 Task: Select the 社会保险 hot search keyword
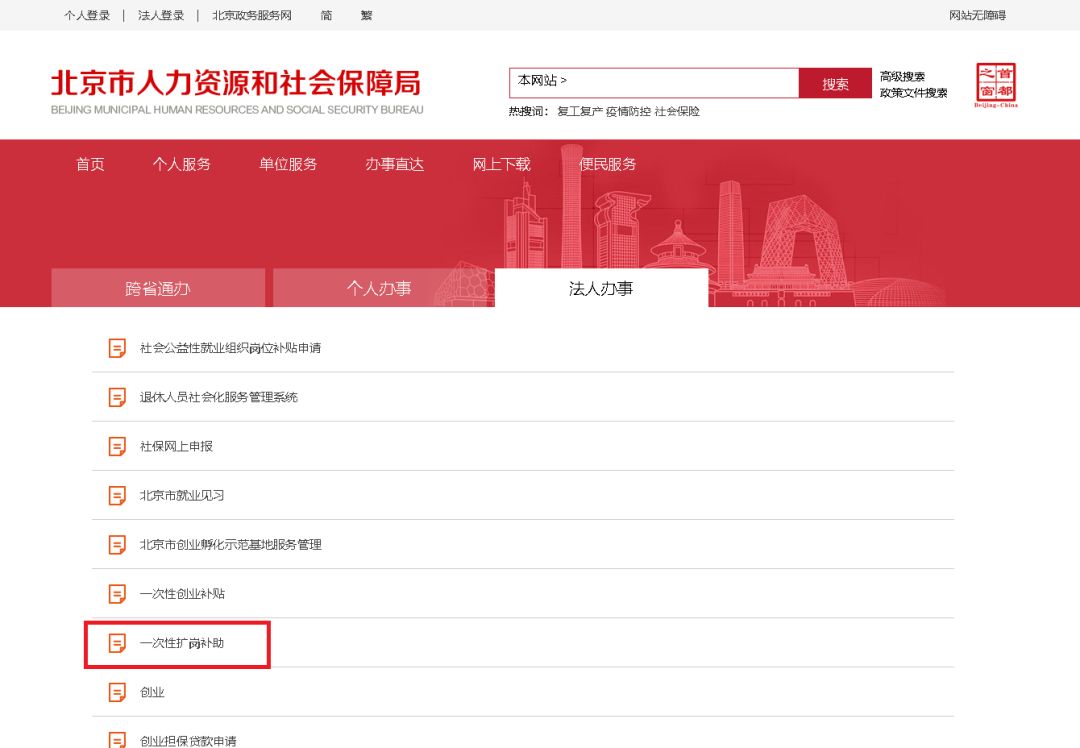677,111
